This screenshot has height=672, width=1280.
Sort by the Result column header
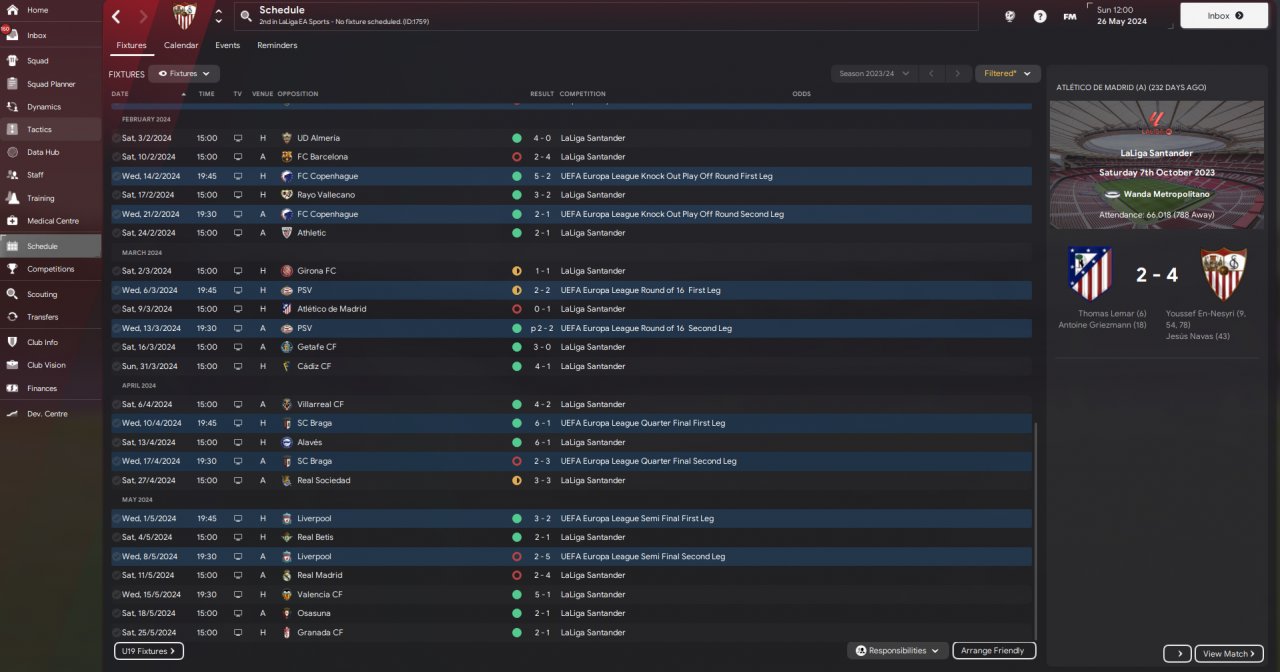point(542,94)
